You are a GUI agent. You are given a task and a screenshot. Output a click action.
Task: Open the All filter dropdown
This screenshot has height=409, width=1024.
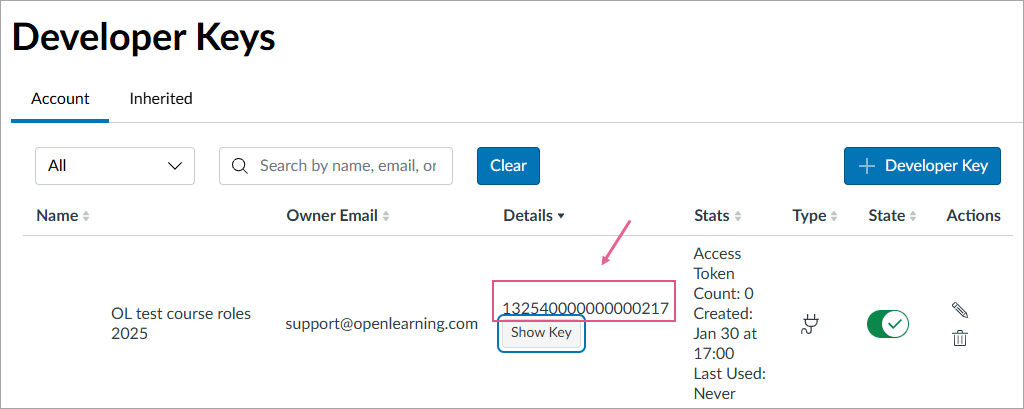[x=115, y=166]
